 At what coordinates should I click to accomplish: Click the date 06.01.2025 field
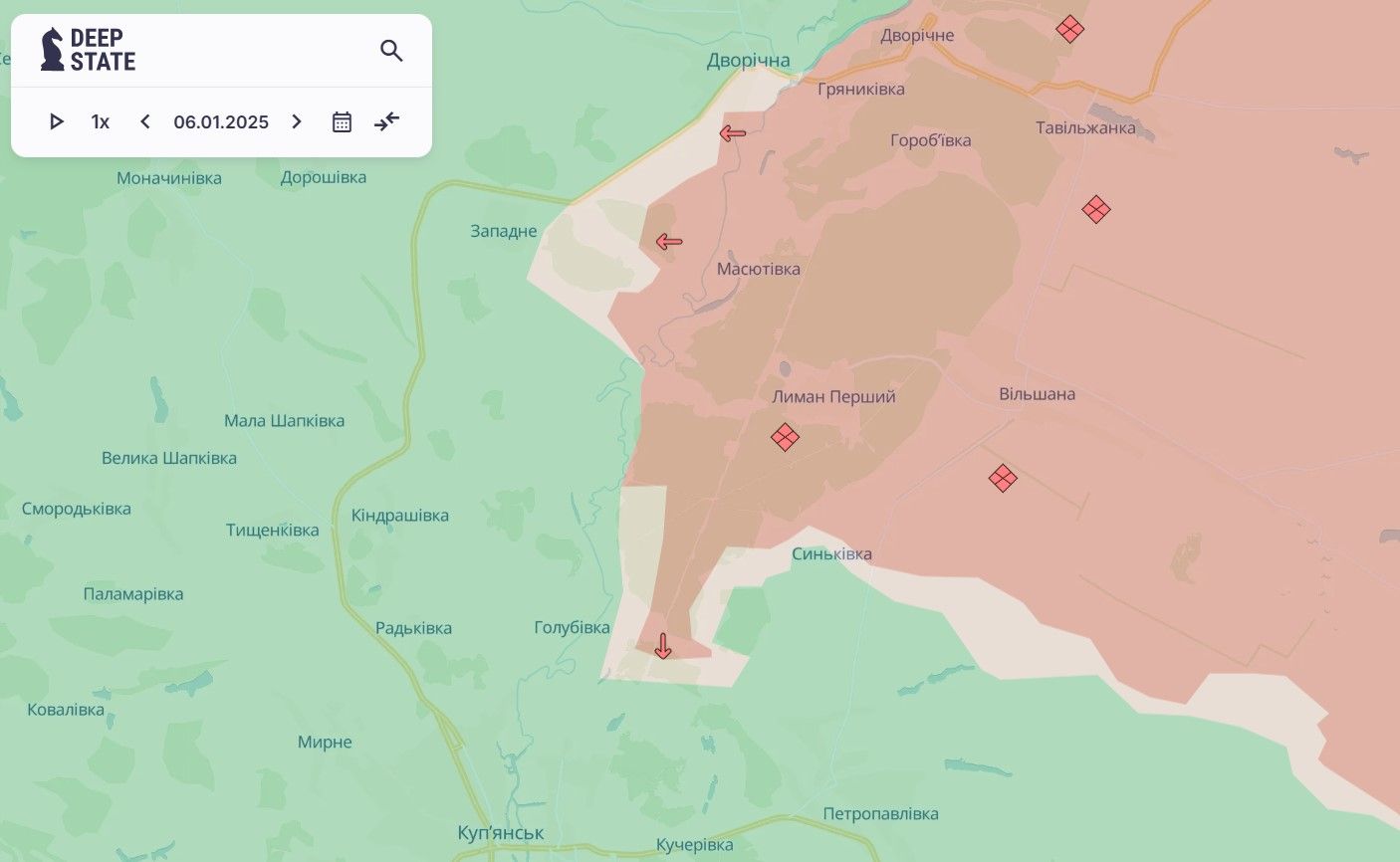point(221,121)
